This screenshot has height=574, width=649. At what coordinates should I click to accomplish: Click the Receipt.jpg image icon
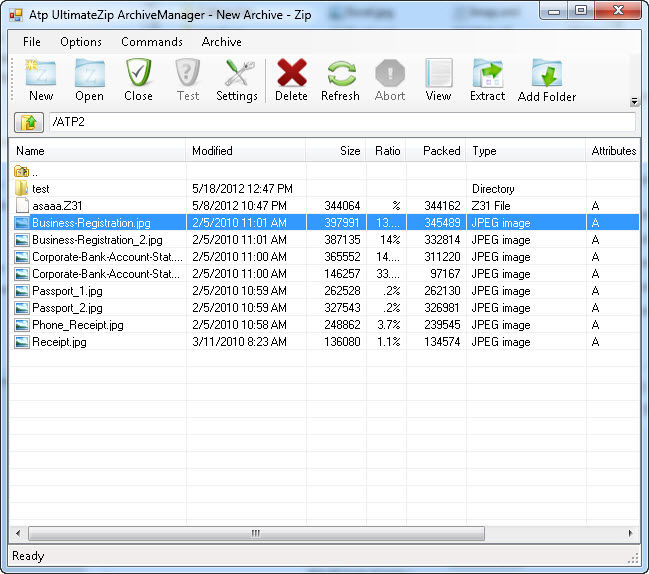(22, 342)
